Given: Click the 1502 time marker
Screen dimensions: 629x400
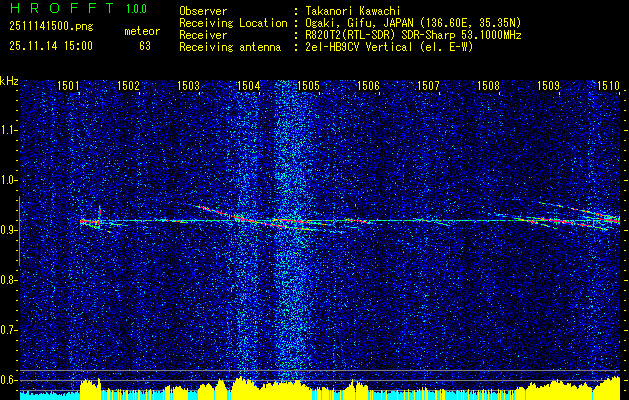Looking at the screenshot, I should (x=128, y=85).
